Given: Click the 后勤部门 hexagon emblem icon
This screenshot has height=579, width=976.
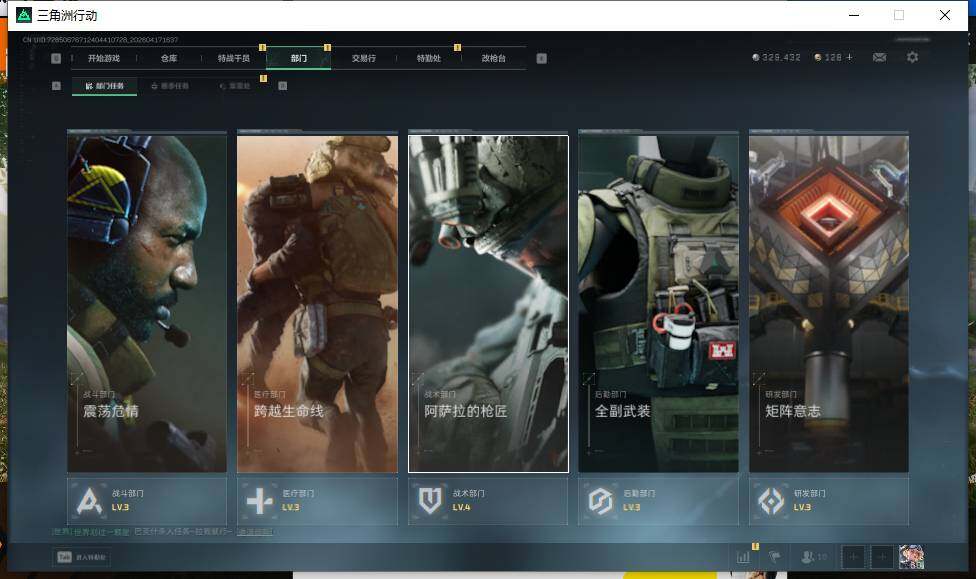Looking at the screenshot, I should pyautogui.click(x=601, y=501).
